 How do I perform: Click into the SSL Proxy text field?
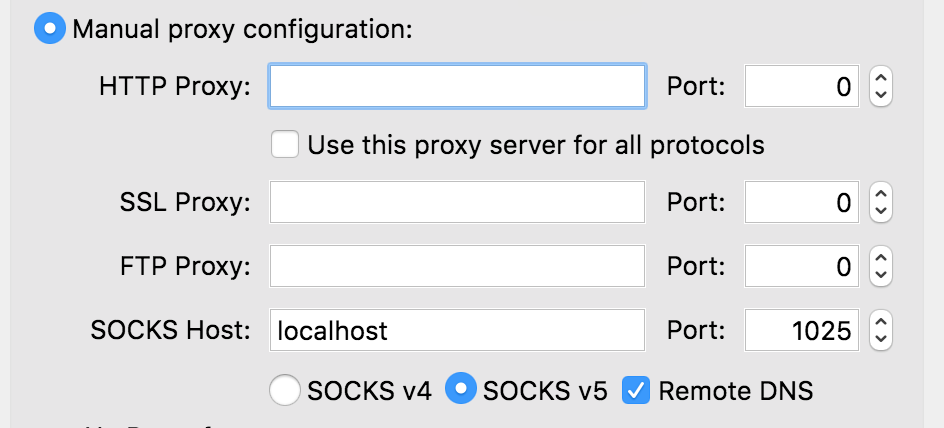[457, 203]
